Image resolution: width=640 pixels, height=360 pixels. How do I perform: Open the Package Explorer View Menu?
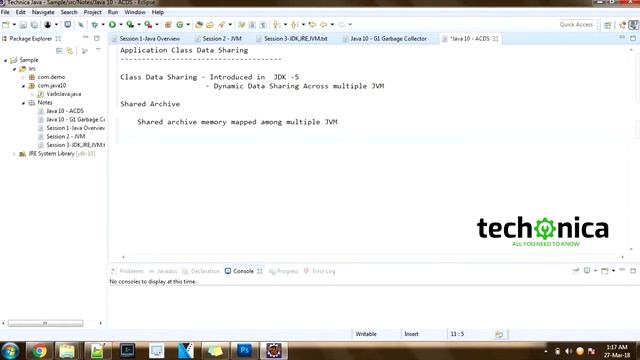click(x=98, y=50)
